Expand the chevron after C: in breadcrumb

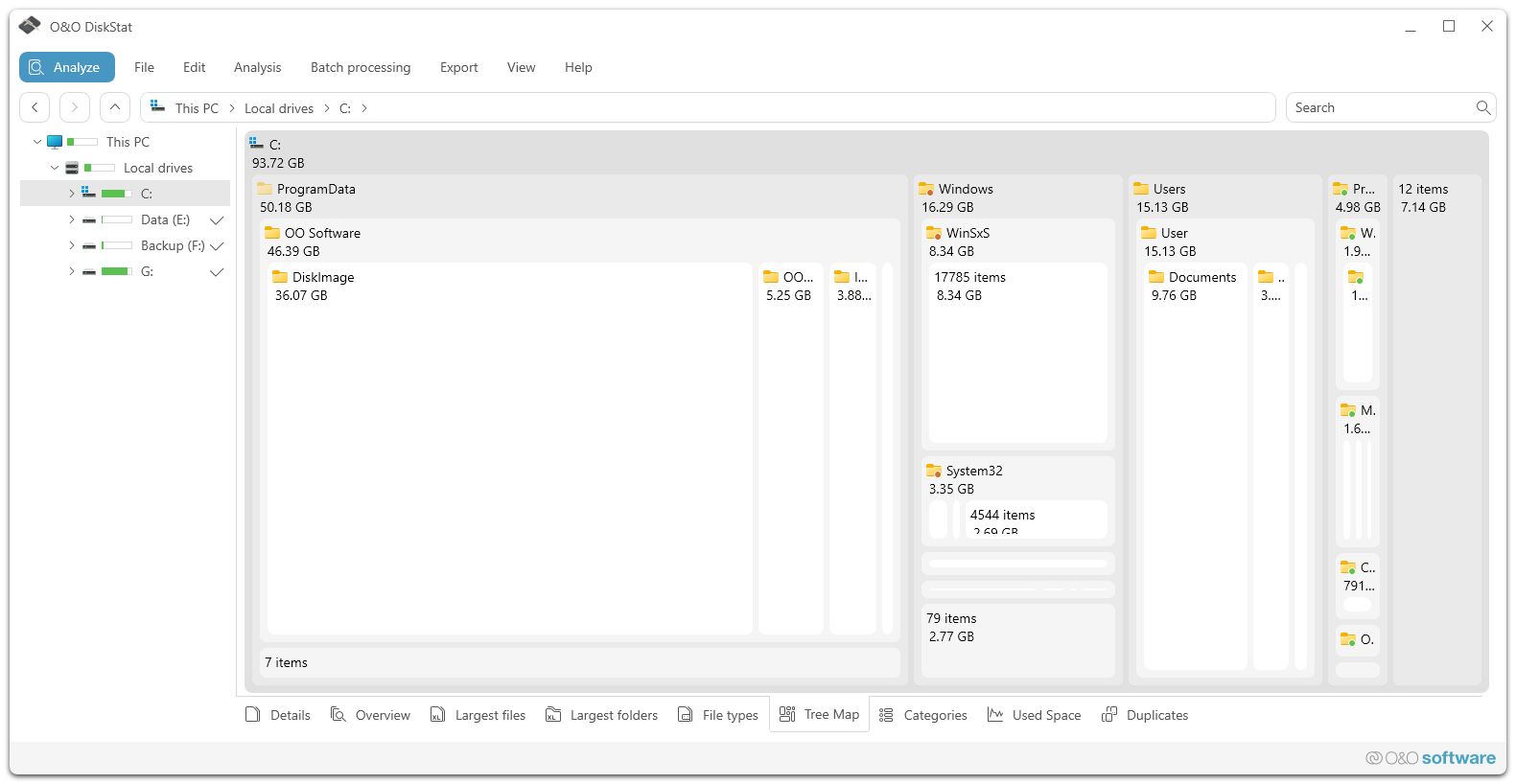coord(364,108)
